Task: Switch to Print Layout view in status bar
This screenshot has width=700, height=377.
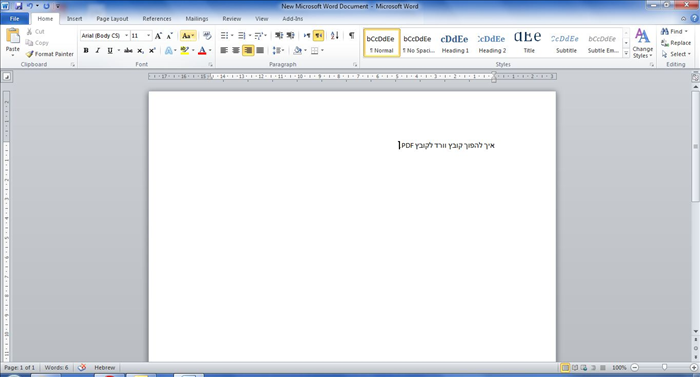Action: click(565, 368)
